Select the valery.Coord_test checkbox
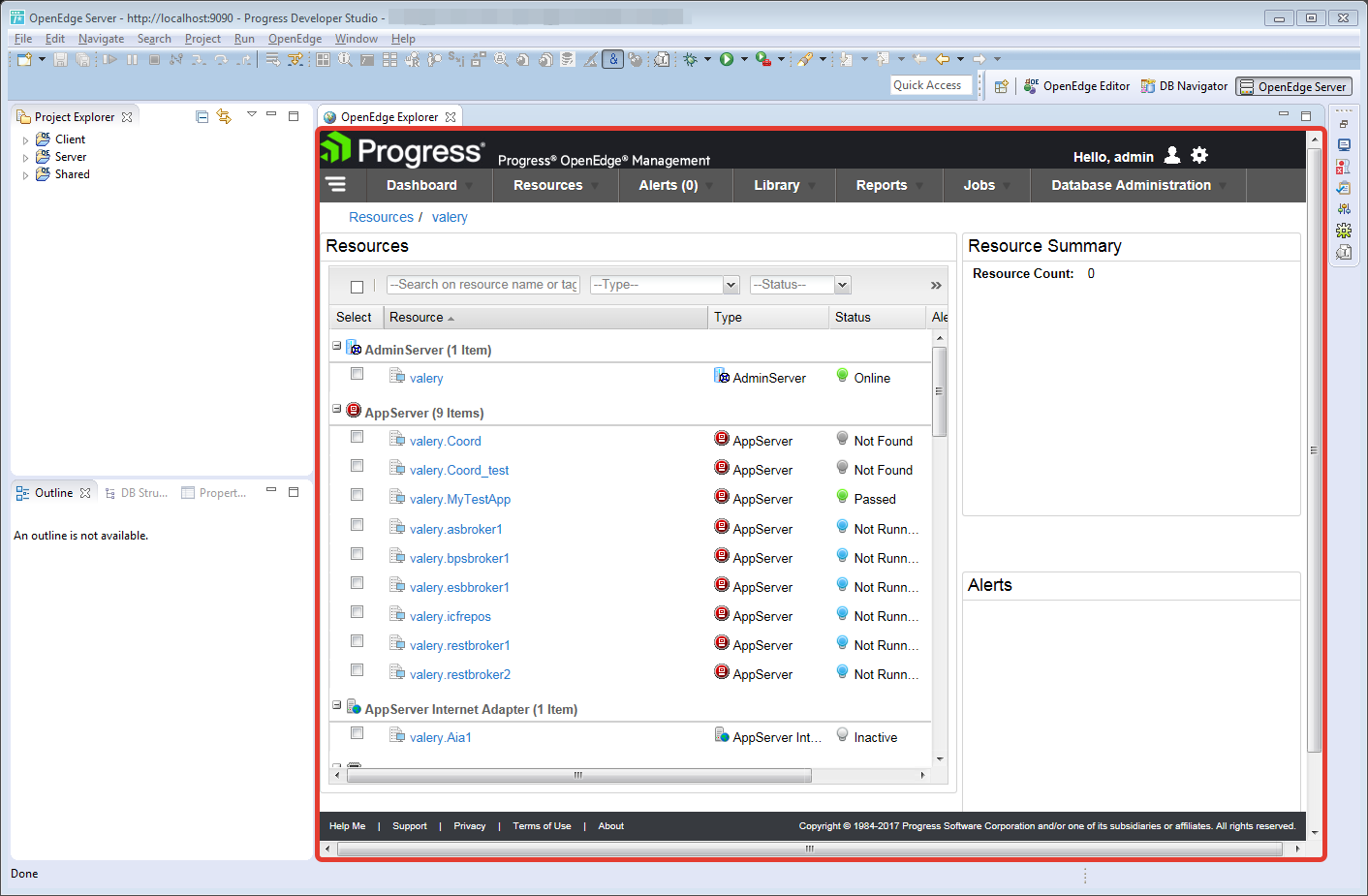Image resolution: width=1368 pixels, height=896 pixels. [x=357, y=466]
